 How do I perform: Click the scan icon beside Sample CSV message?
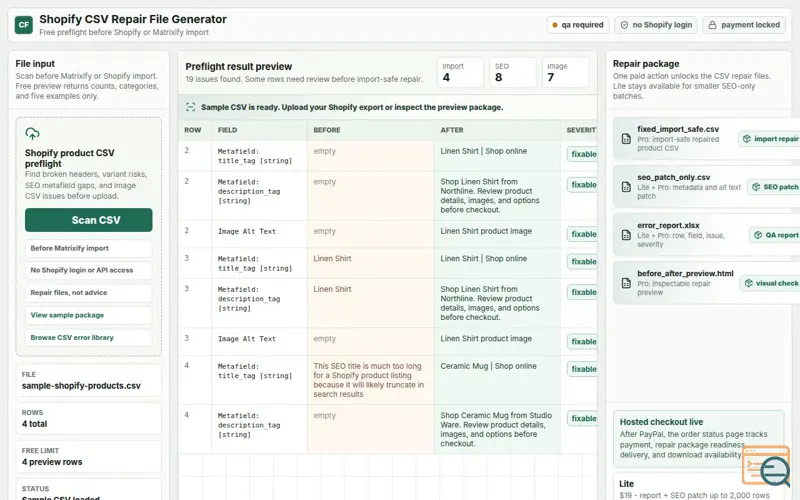(190, 107)
